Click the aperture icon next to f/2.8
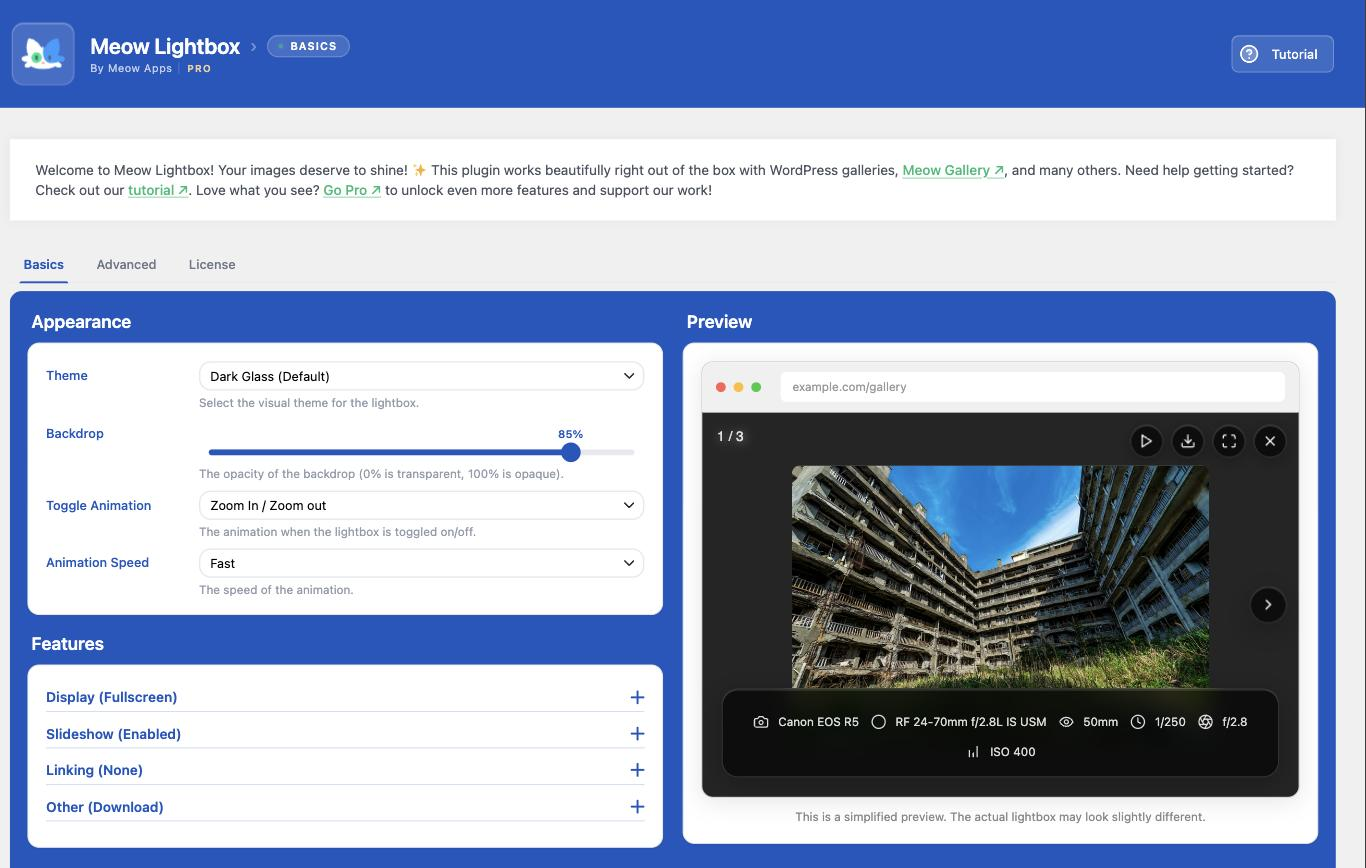The height and width of the screenshot is (868, 1366). (1205, 722)
